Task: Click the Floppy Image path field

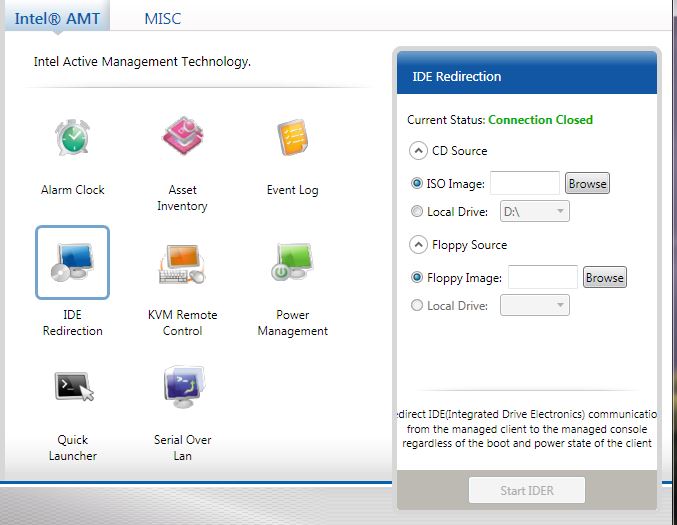Action: click(543, 277)
